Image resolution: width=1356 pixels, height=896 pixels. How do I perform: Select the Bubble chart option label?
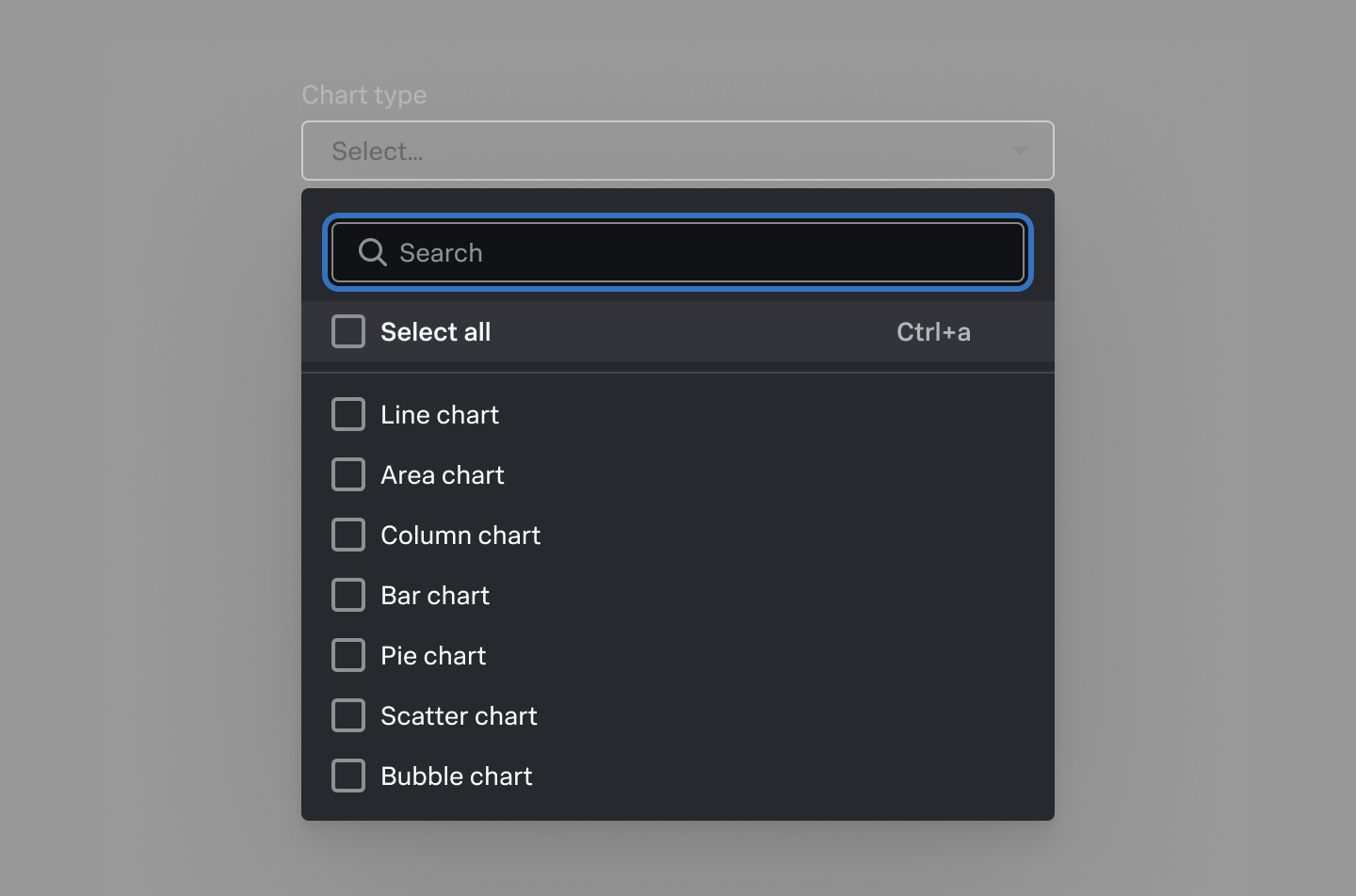pyautogui.click(x=456, y=776)
